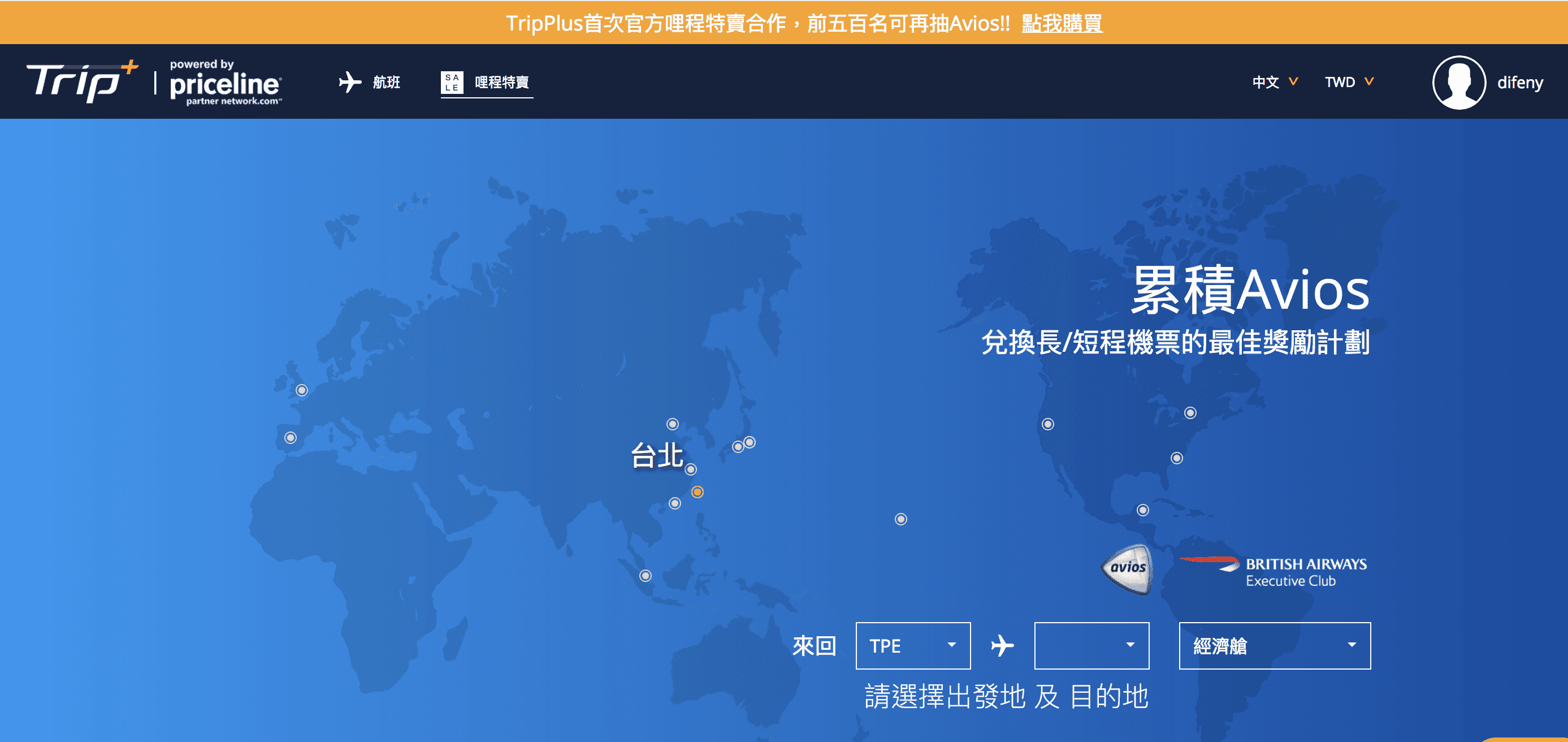The width and height of the screenshot is (1568, 742).
Task: Click the British Airways Executive Club logo
Action: [1274, 571]
